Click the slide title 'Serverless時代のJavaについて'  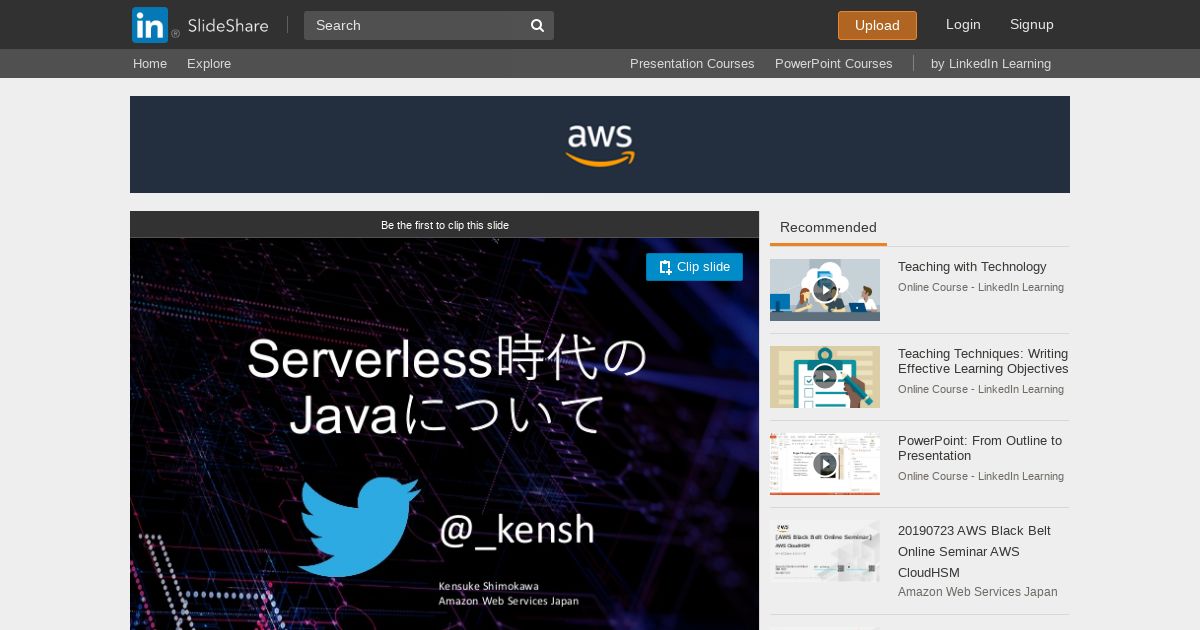pos(446,386)
